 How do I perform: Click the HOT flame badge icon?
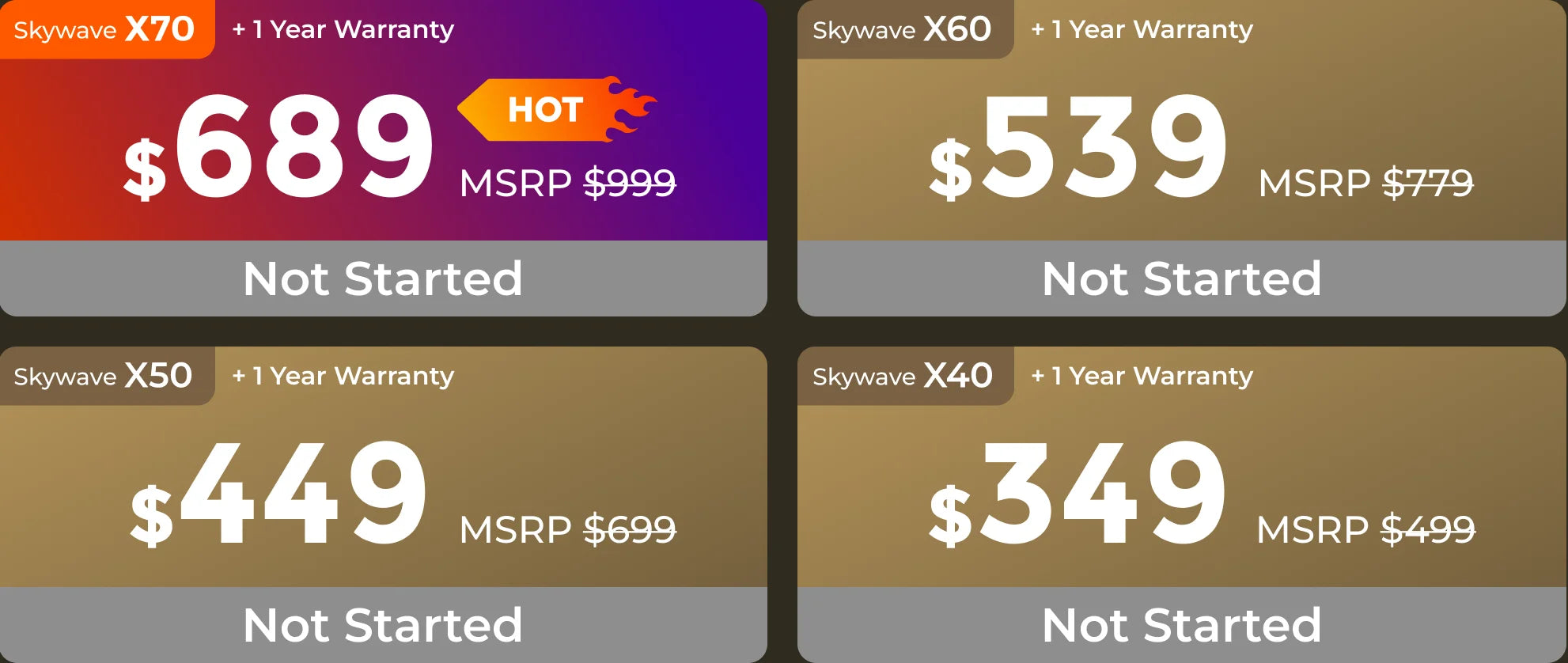tap(557, 109)
